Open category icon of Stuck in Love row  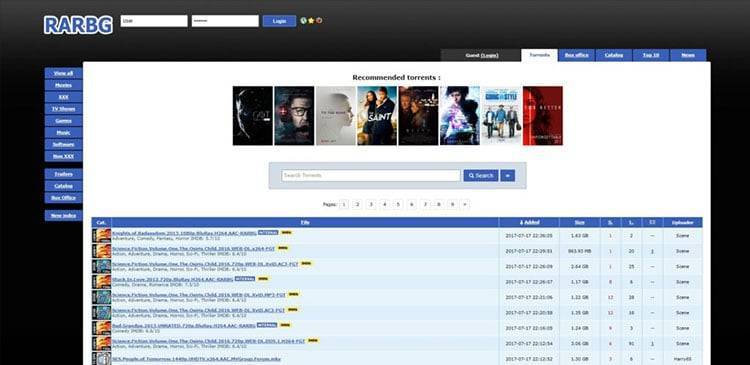(x=101, y=281)
